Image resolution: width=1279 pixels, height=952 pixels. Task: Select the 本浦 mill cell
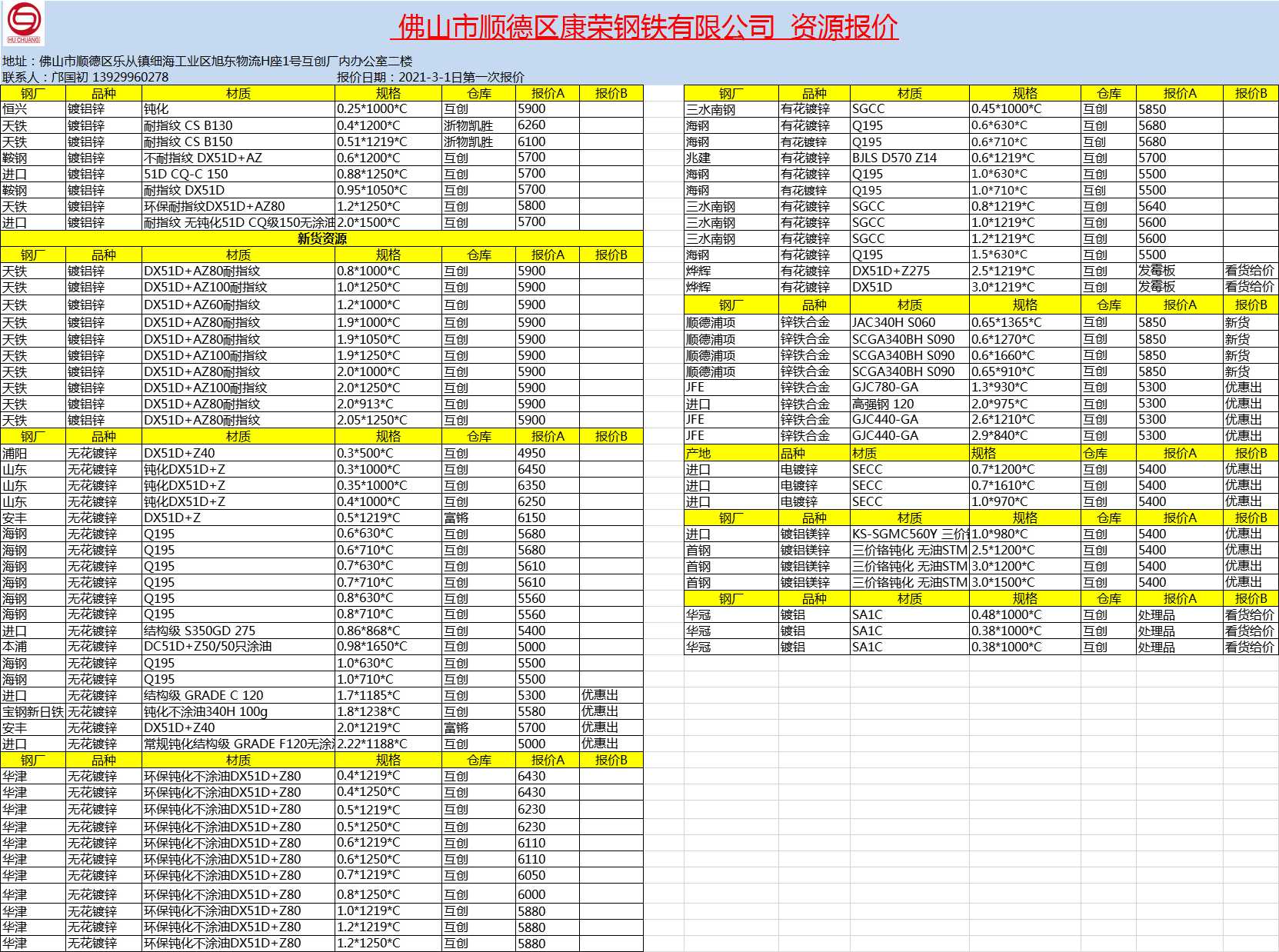click(x=33, y=647)
